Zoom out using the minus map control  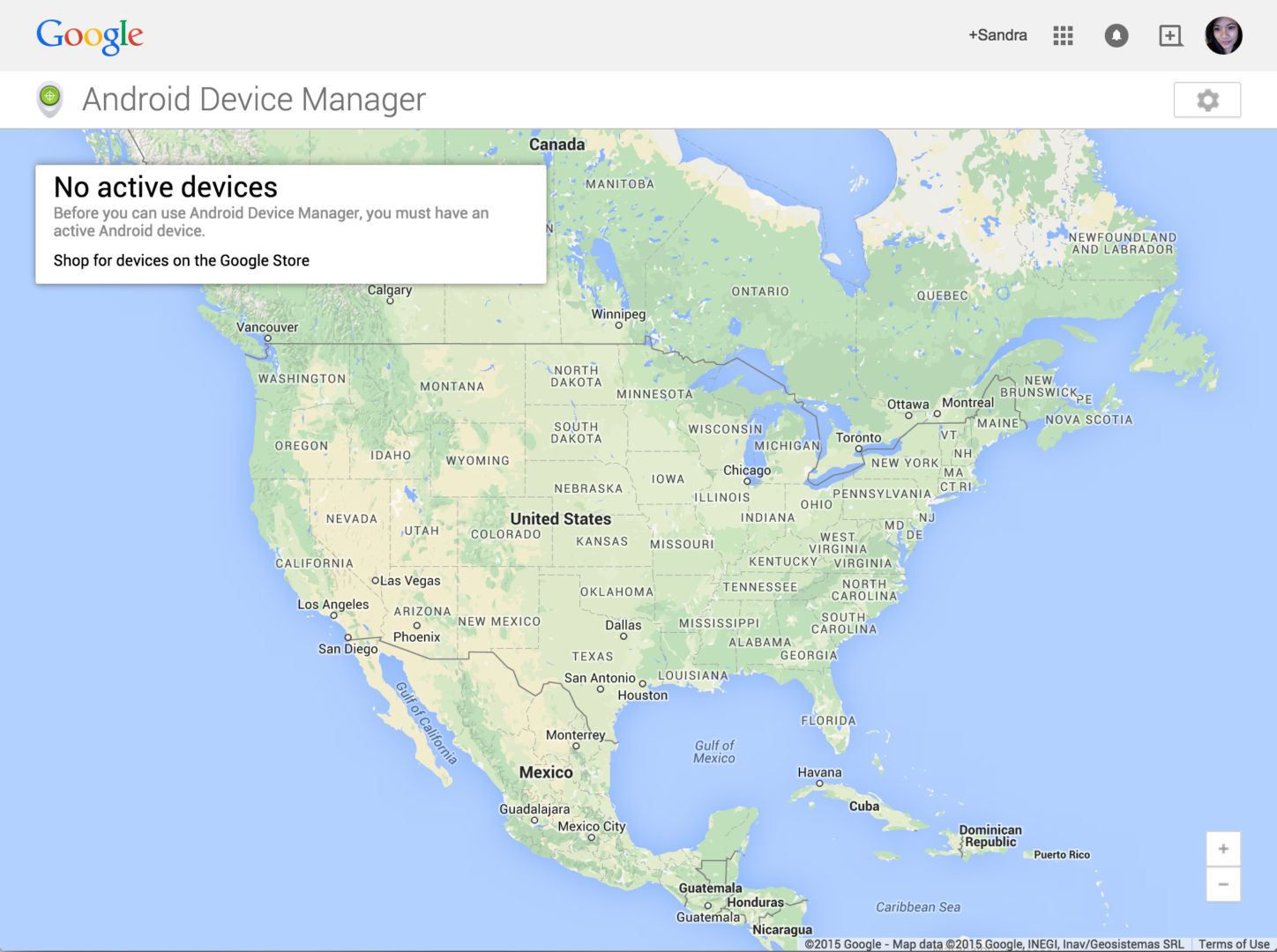pyautogui.click(x=1223, y=884)
